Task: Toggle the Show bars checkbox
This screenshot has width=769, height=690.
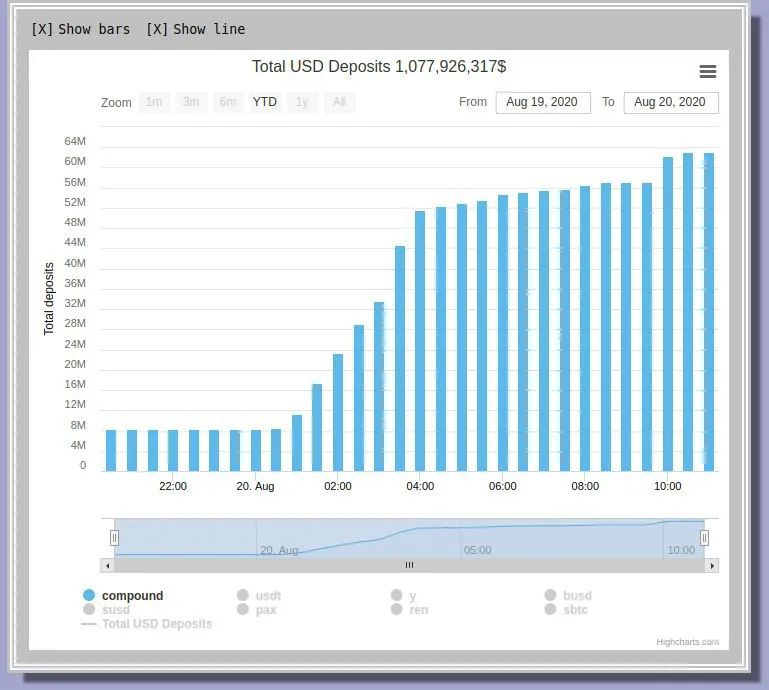Action: pos(81,29)
